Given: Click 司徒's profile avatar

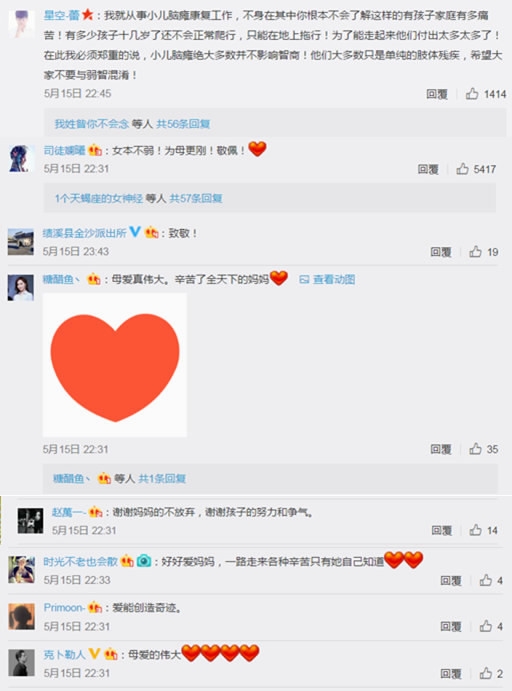Looking at the screenshot, I should pyautogui.click(x=20, y=159).
